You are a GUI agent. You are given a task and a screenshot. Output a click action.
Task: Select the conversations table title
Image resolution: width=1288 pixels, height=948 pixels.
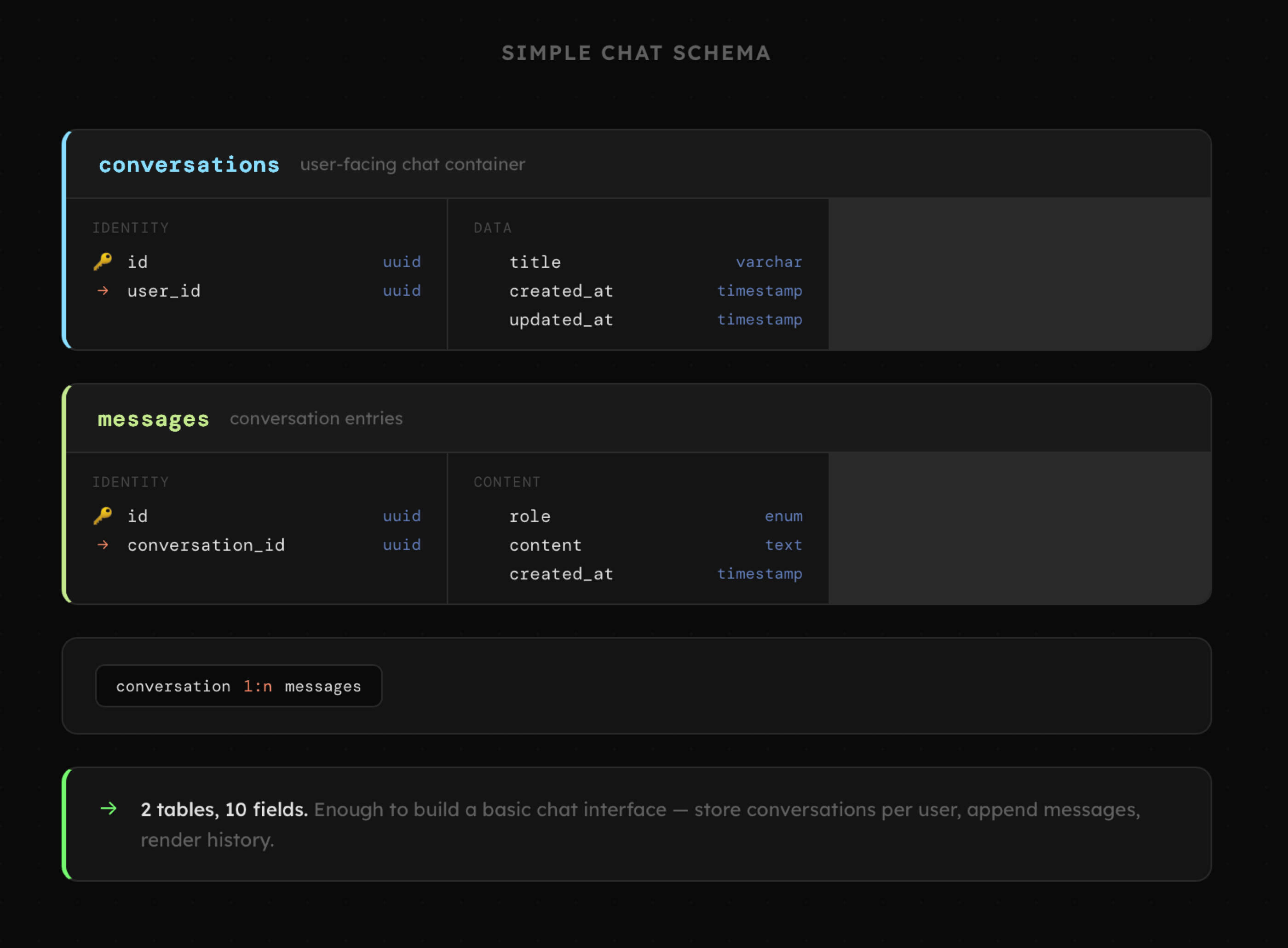point(189,165)
